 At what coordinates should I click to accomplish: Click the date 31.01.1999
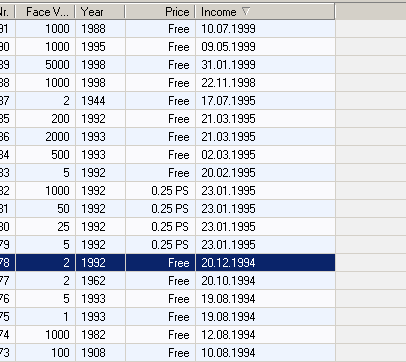228,65
